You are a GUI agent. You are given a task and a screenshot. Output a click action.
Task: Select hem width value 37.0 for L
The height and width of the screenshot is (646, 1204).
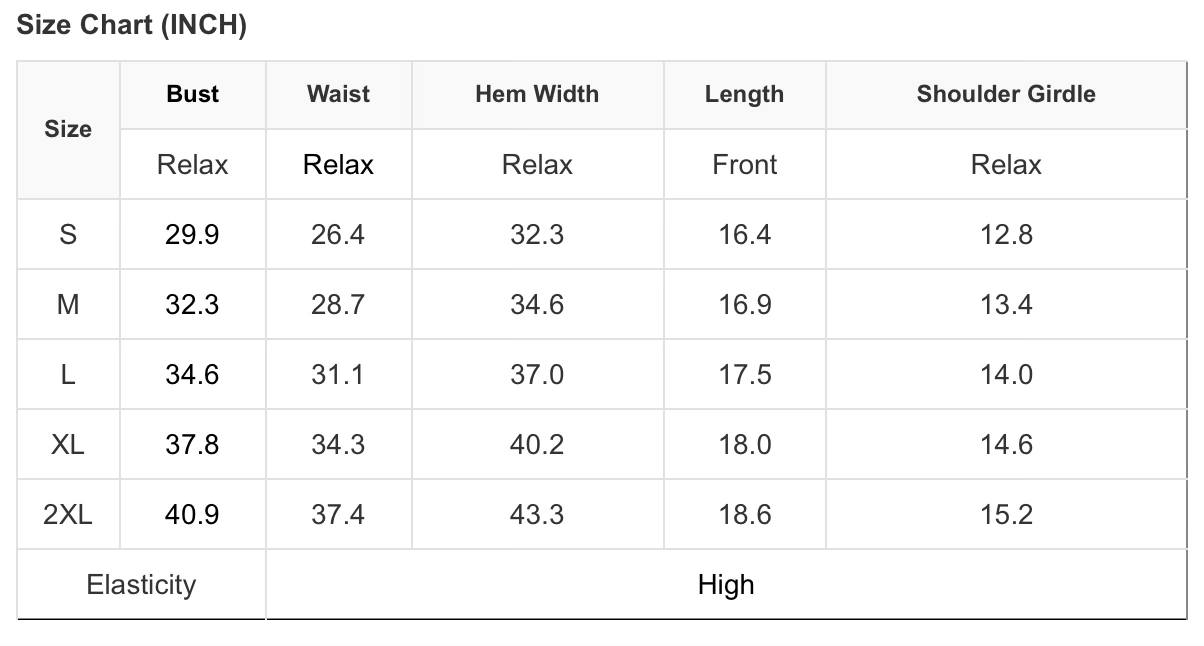click(x=537, y=375)
